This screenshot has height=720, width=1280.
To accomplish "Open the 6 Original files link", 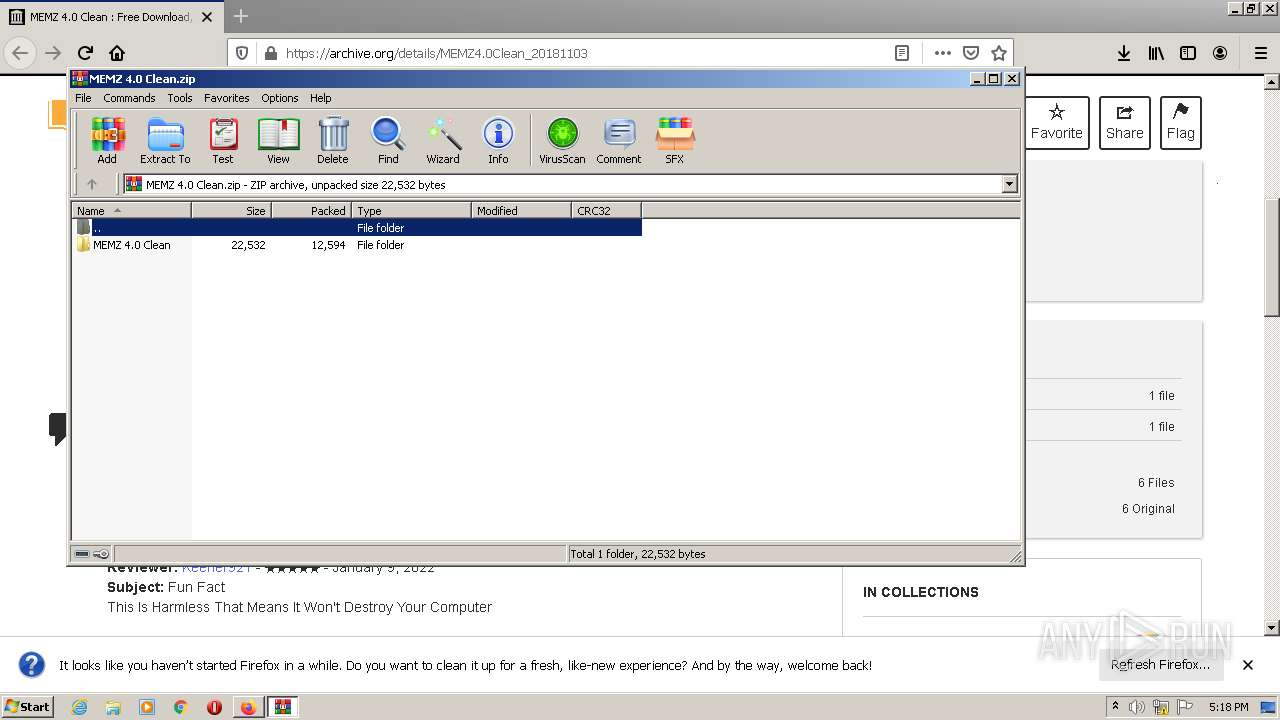I will pos(1148,509).
